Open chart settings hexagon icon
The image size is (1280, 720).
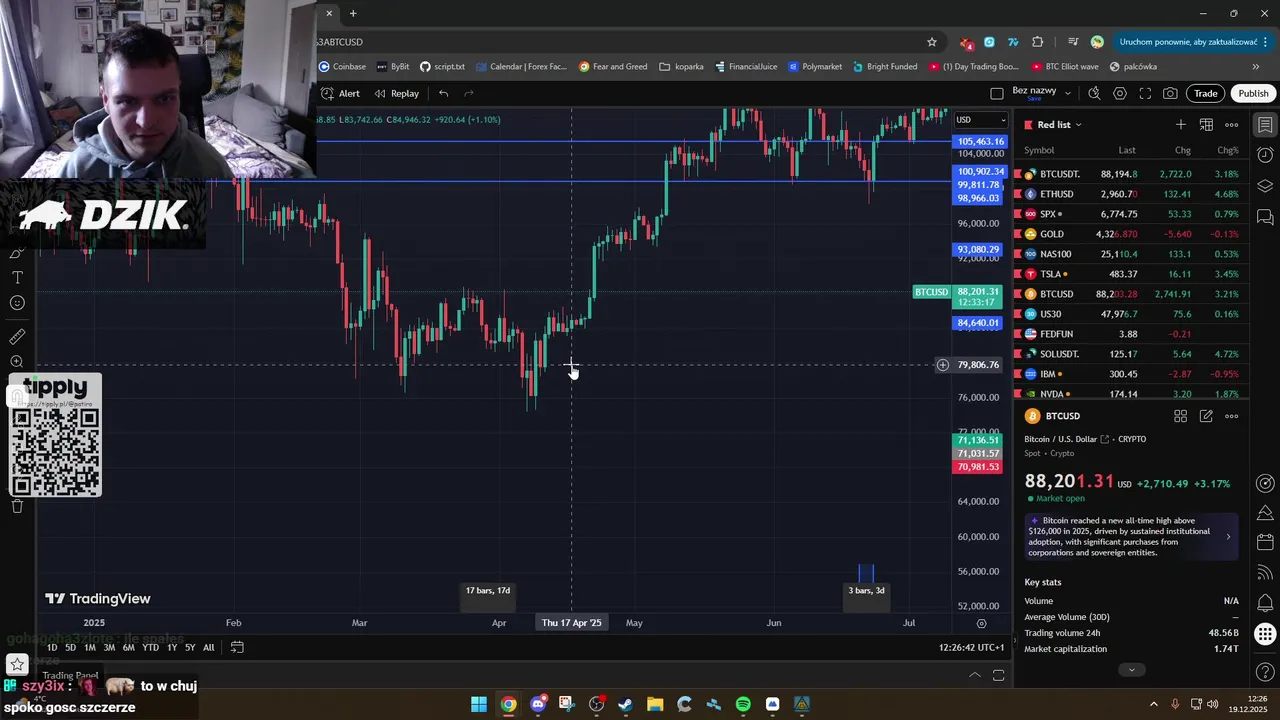[x=1120, y=93]
